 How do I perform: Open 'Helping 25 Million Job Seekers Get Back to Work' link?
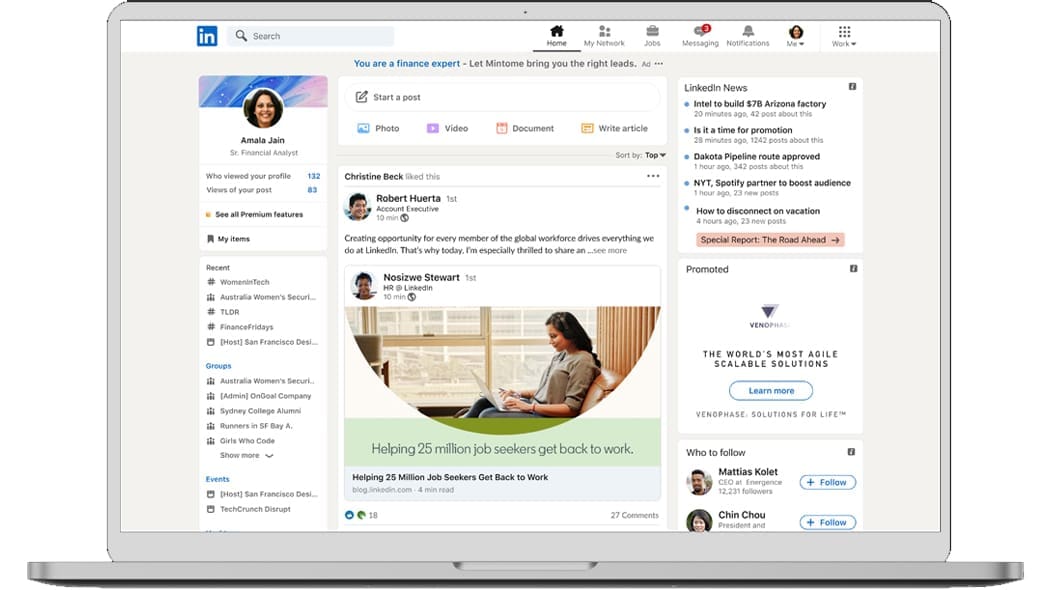pos(450,477)
